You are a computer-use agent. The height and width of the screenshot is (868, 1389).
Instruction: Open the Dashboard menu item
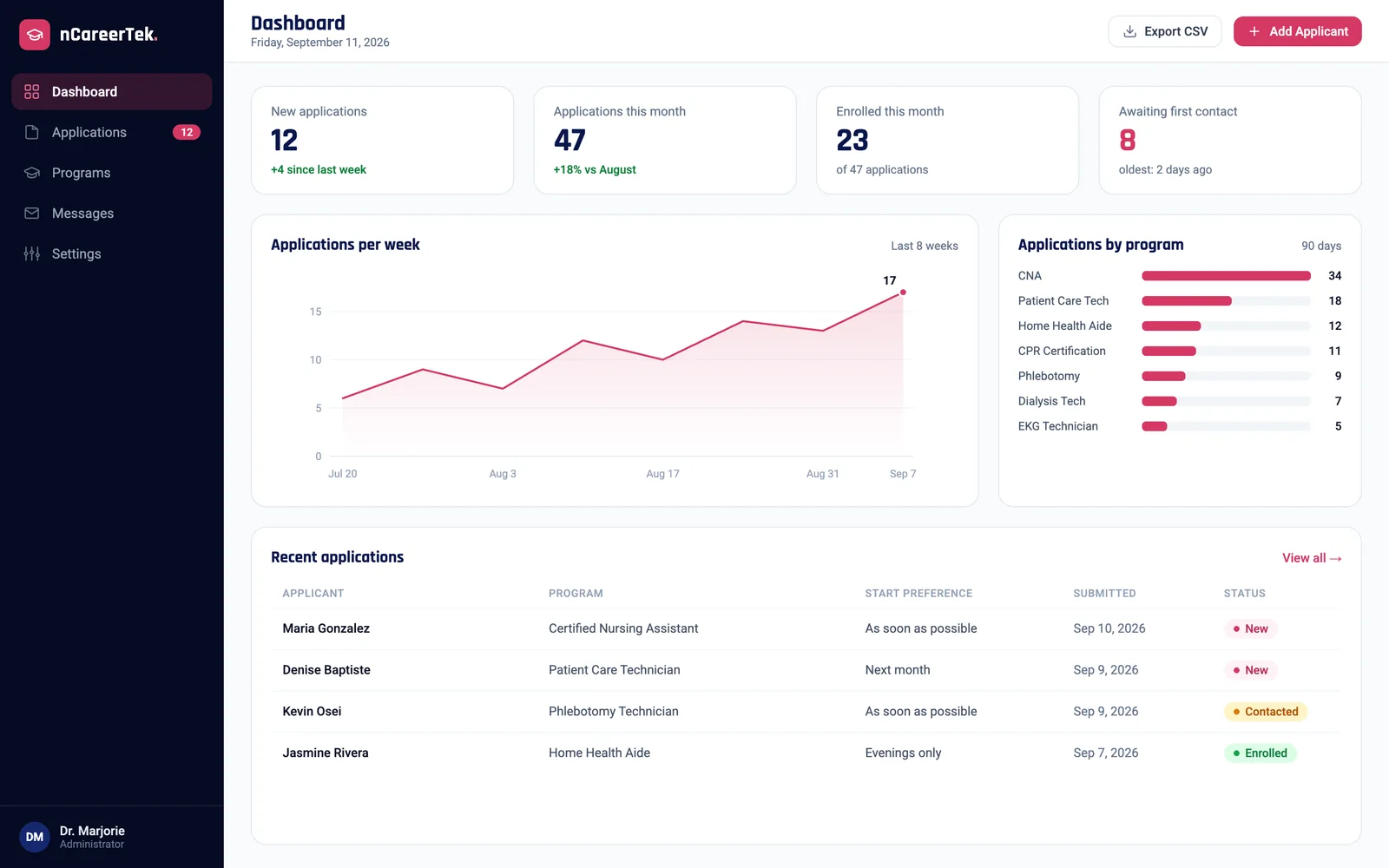tap(112, 92)
